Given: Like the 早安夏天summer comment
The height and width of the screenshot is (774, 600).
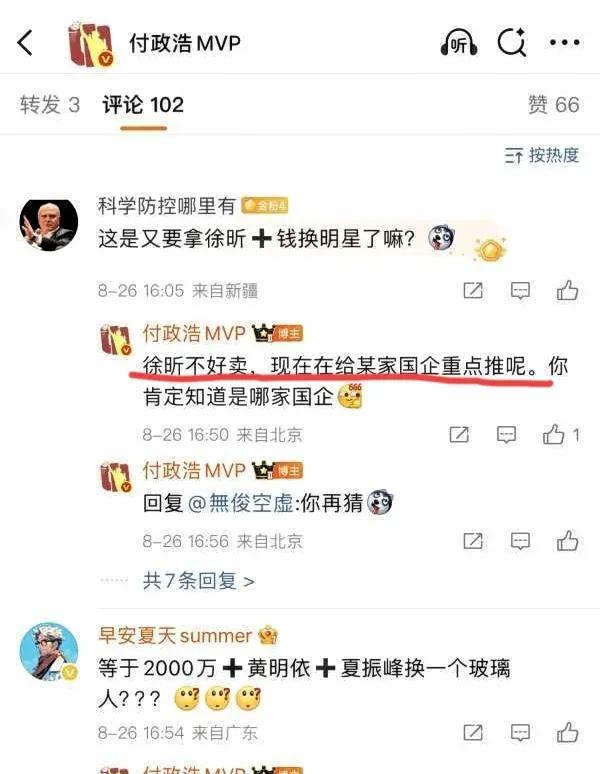Looking at the screenshot, I should tap(567, 733).
